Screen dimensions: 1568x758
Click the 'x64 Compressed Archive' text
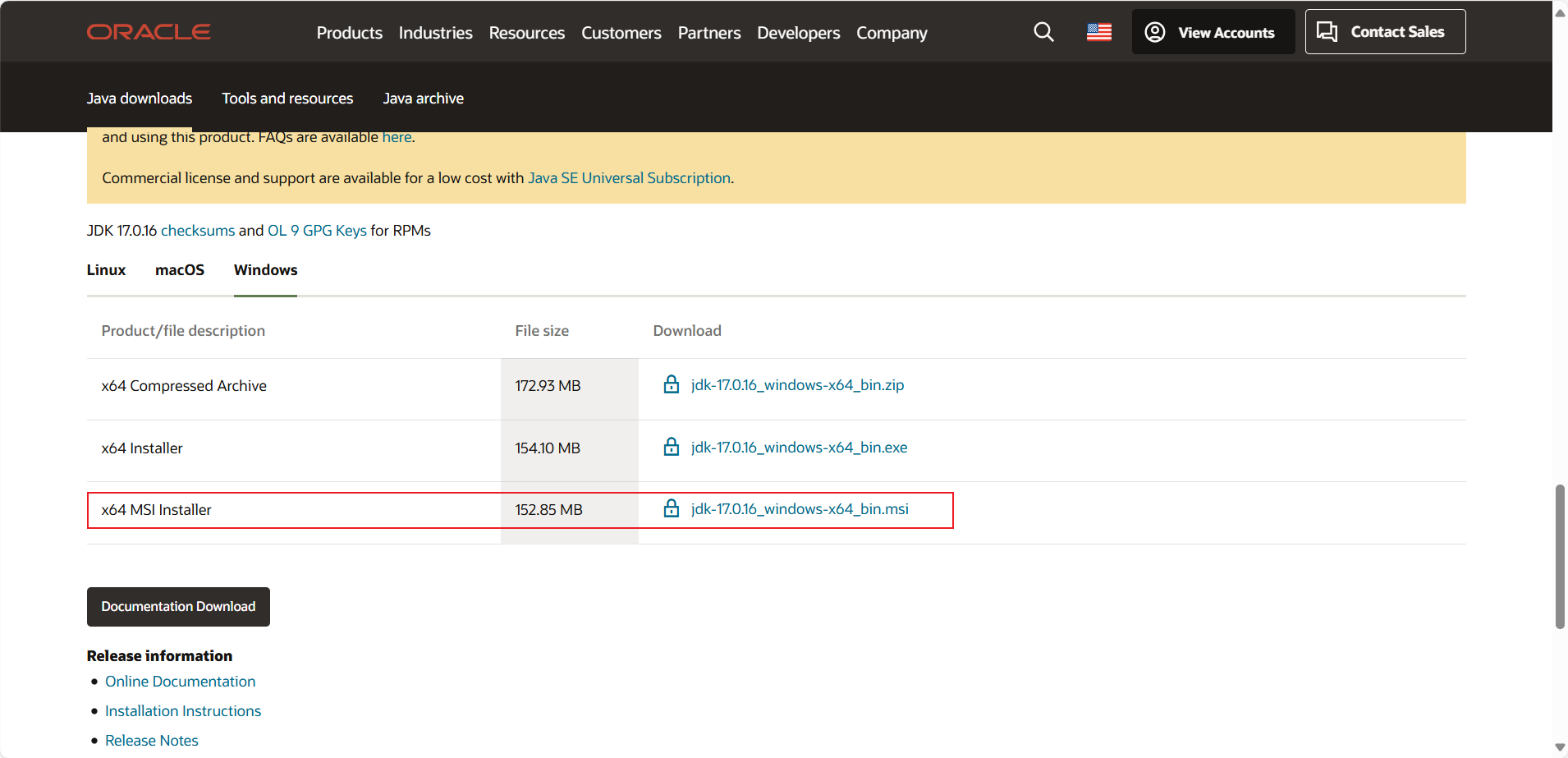[x=184, y=386]
